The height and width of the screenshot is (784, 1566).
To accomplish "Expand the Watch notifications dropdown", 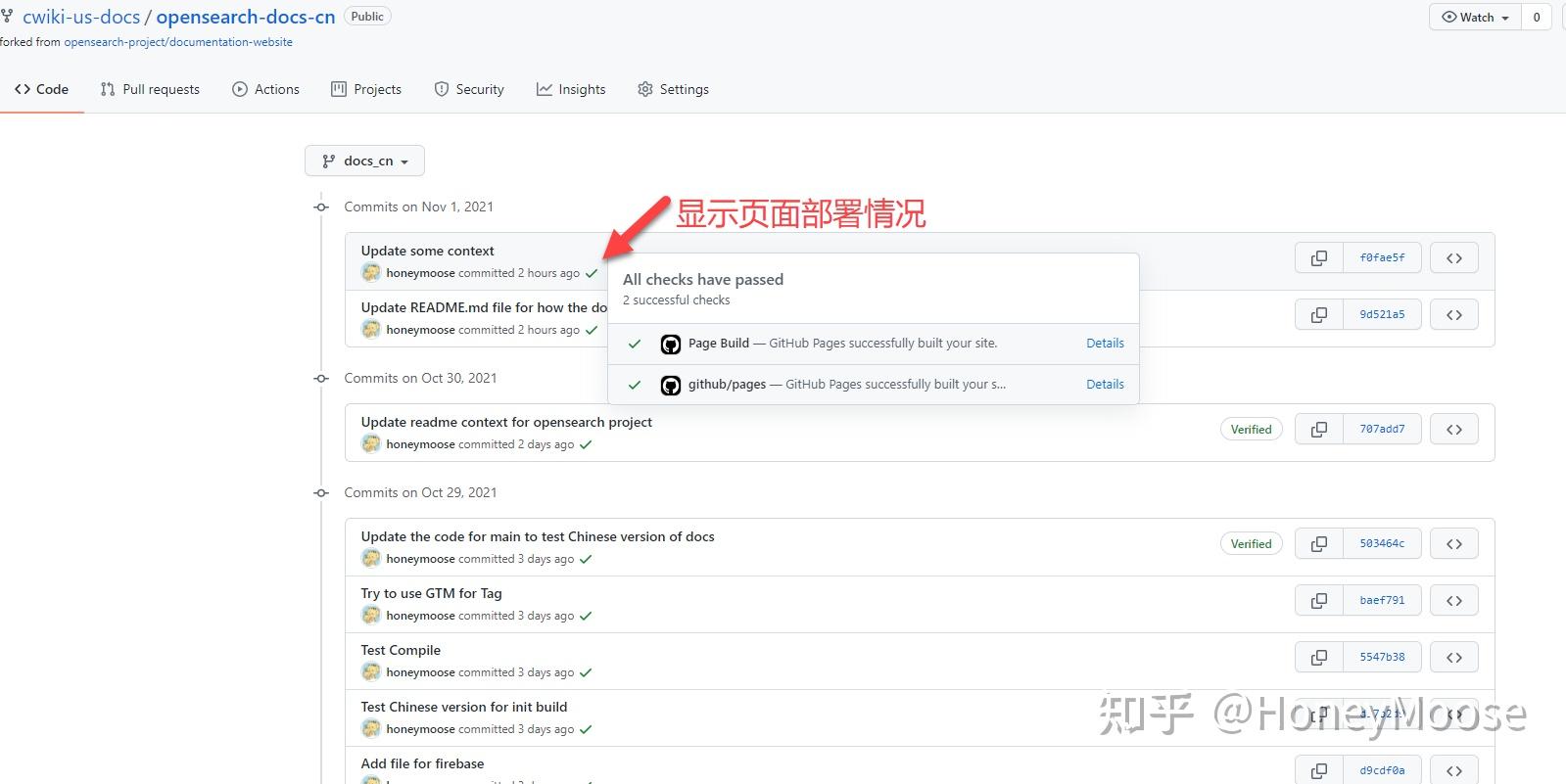I will point(1475,17).
